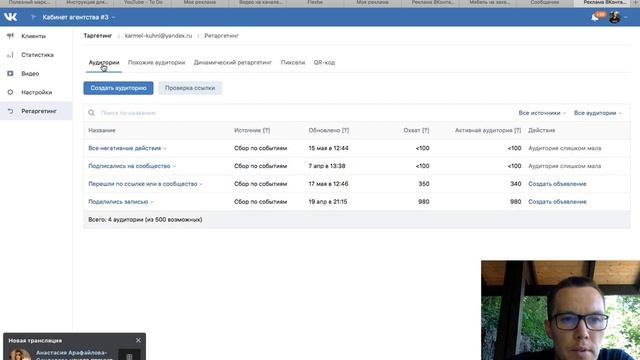Click the search magnifier icon
The width and height of the screenshot is (640, 360).
(91, 113)
